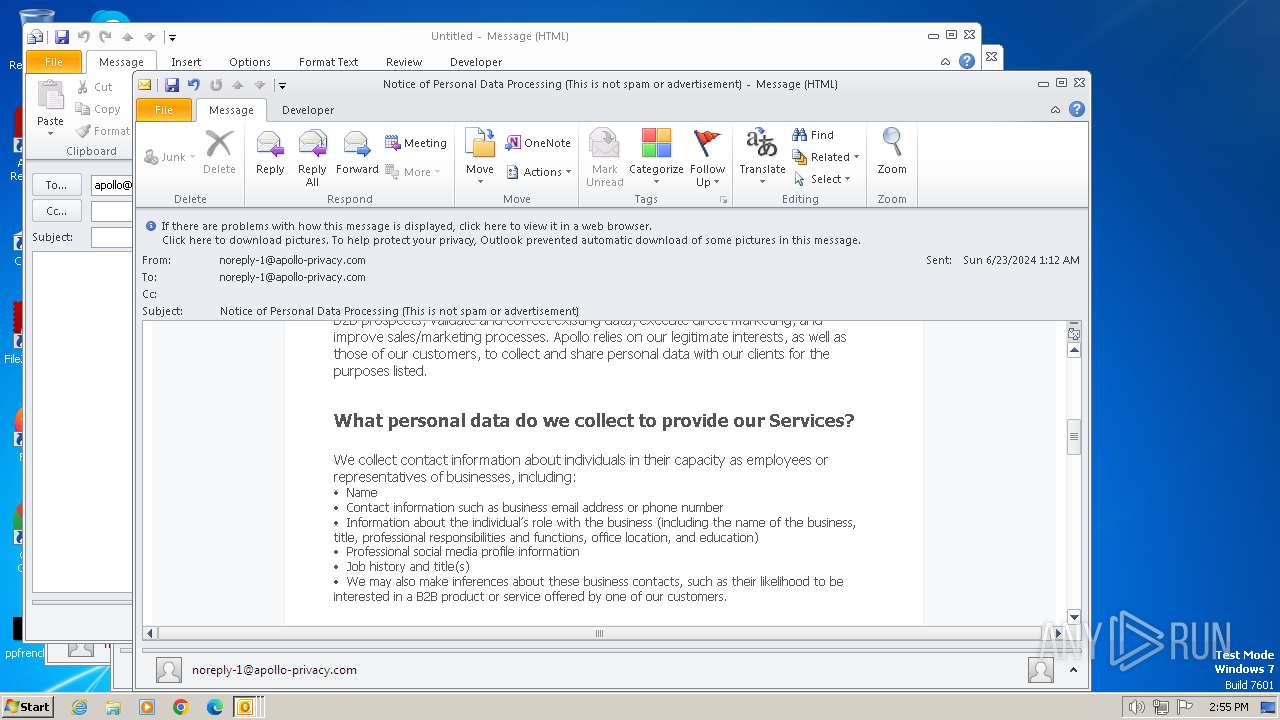Click the horizontal scrollbar thumb in message body
1280x720 pixels.
[599, 633]
